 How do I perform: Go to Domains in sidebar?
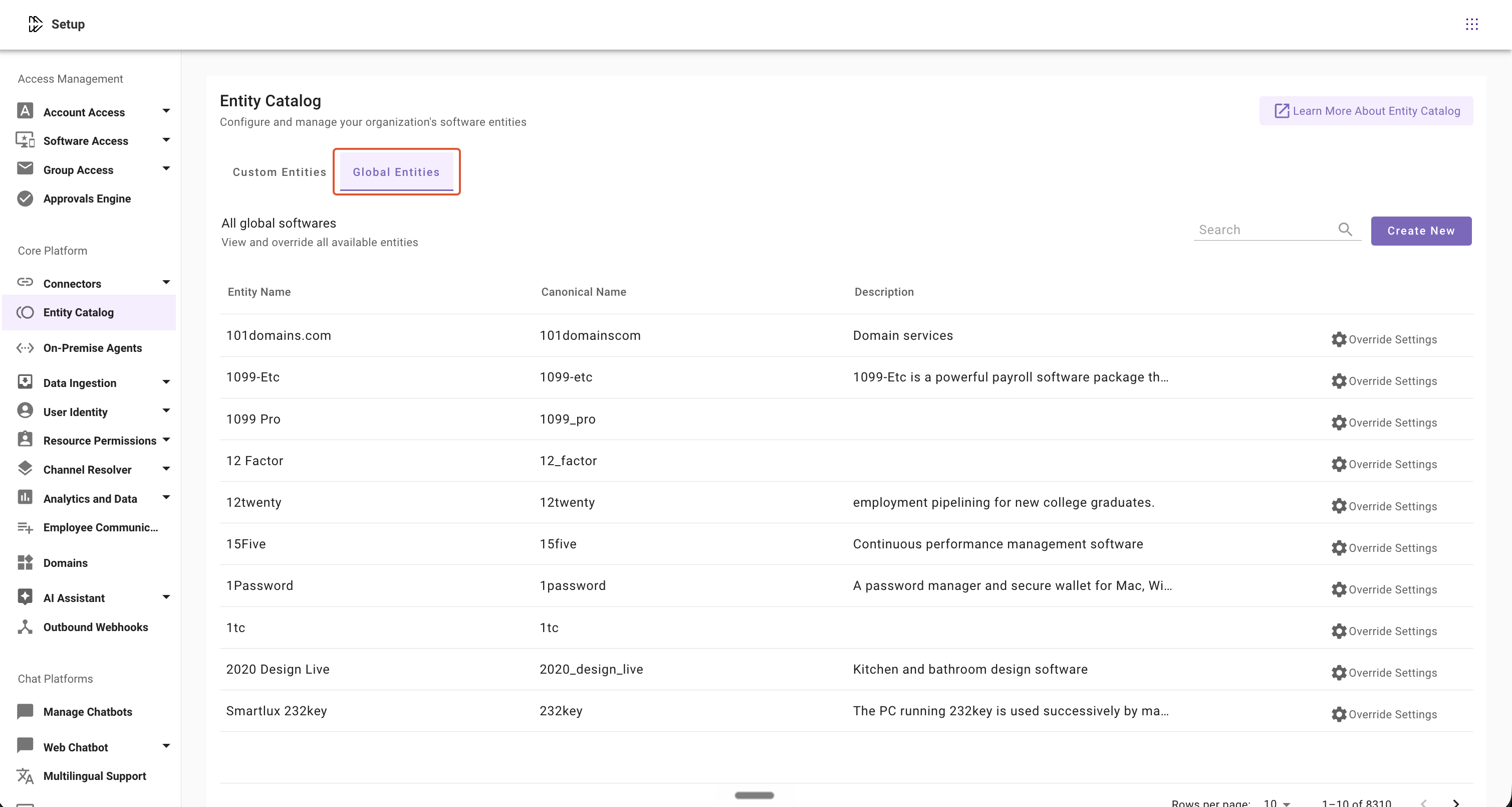65,563
